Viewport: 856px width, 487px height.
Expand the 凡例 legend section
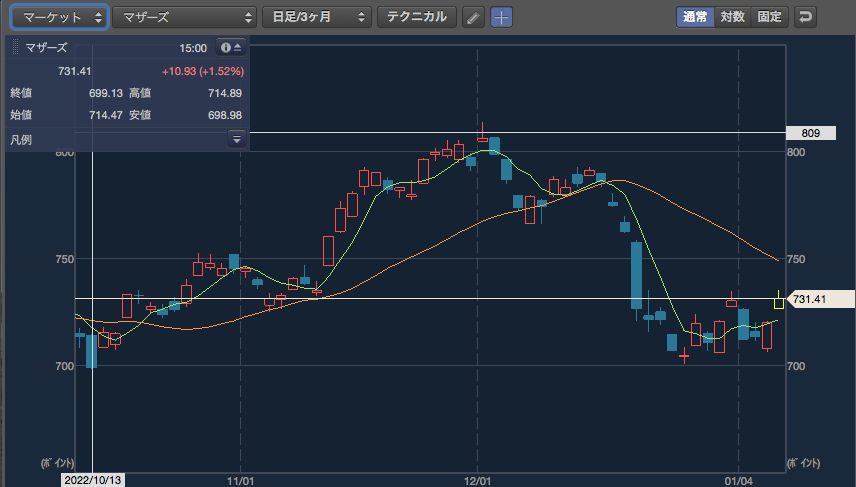236,139
